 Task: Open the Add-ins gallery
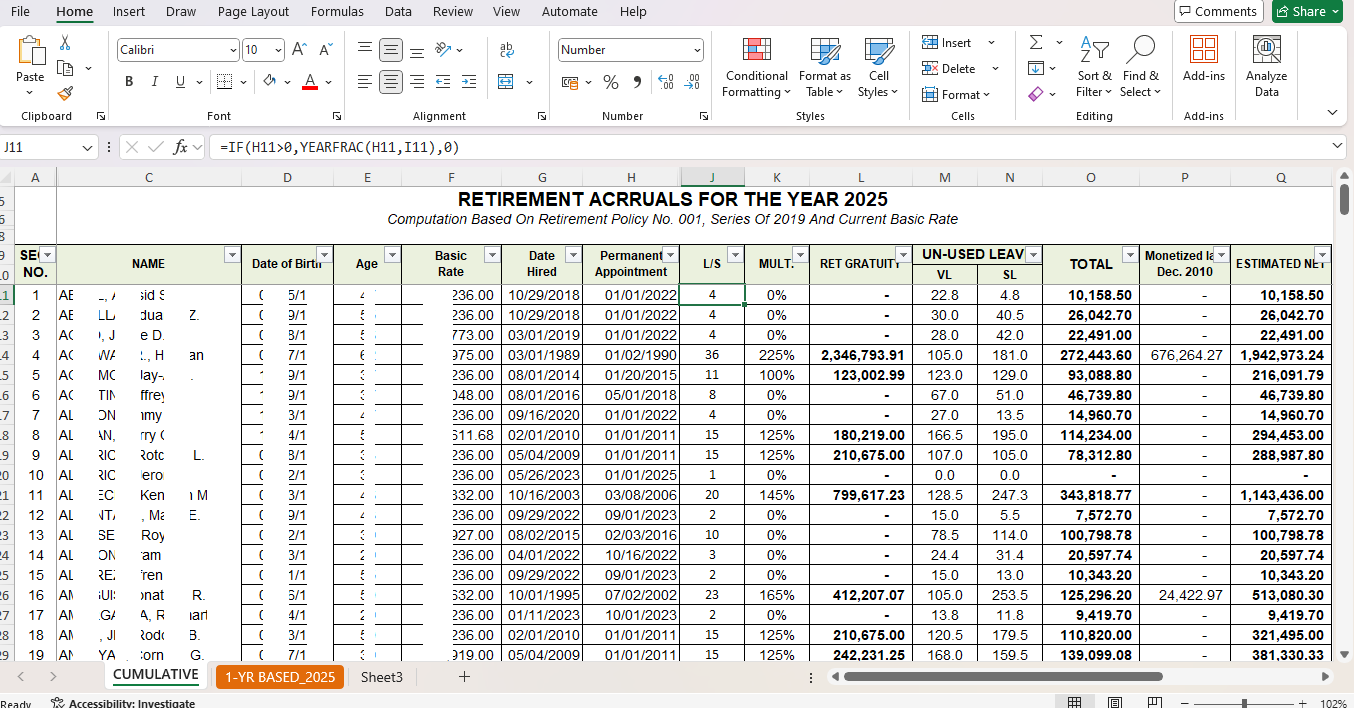[1203, 68]
